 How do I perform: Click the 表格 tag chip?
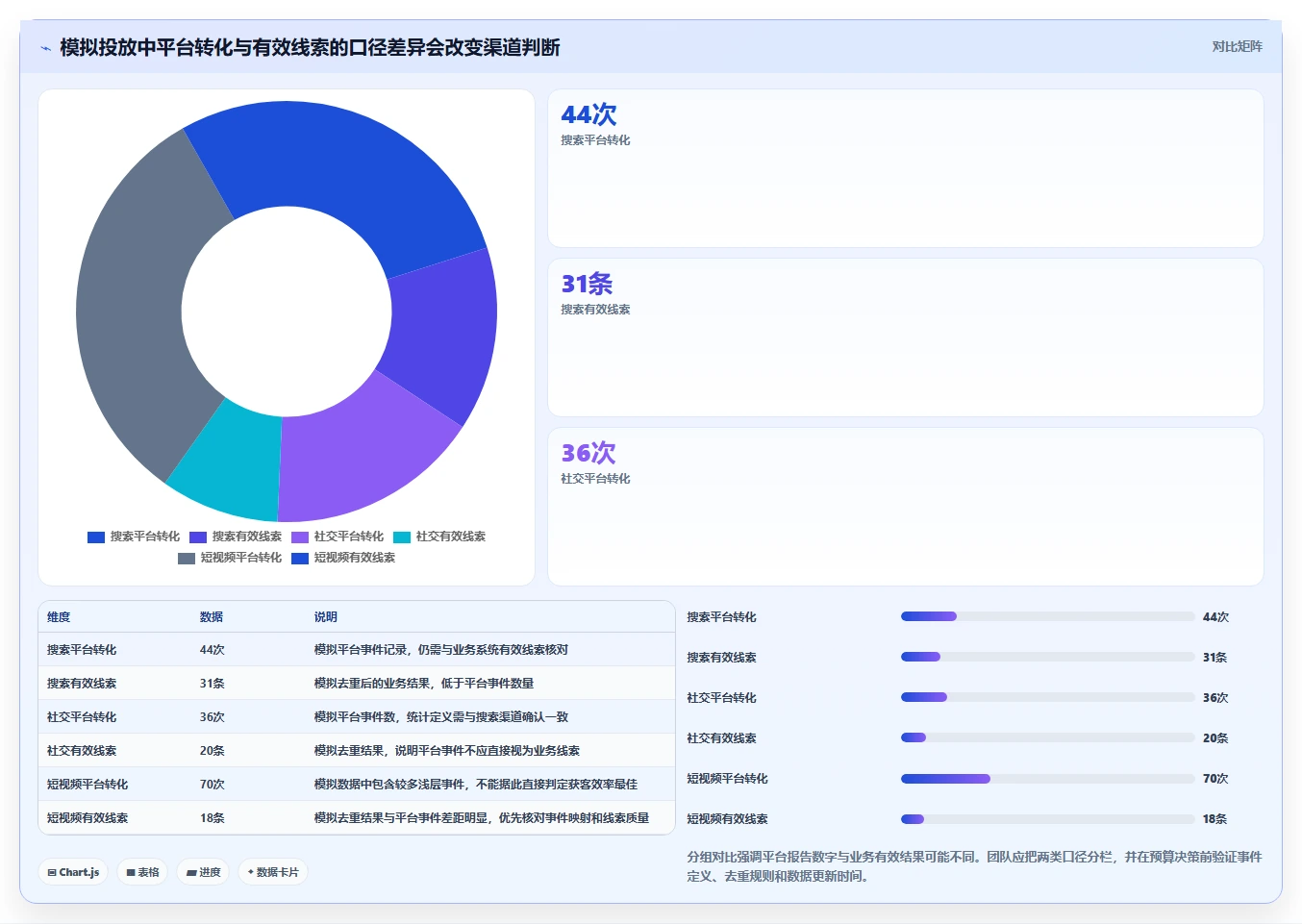142,872
